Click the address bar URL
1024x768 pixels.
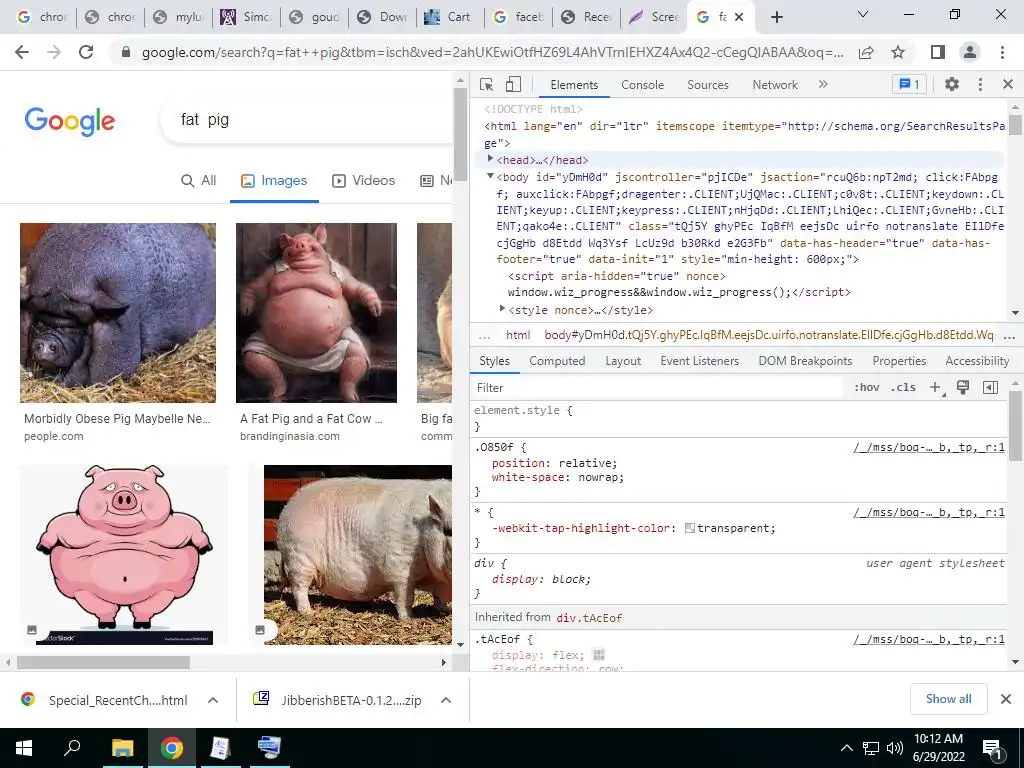(x=492, y=53)
